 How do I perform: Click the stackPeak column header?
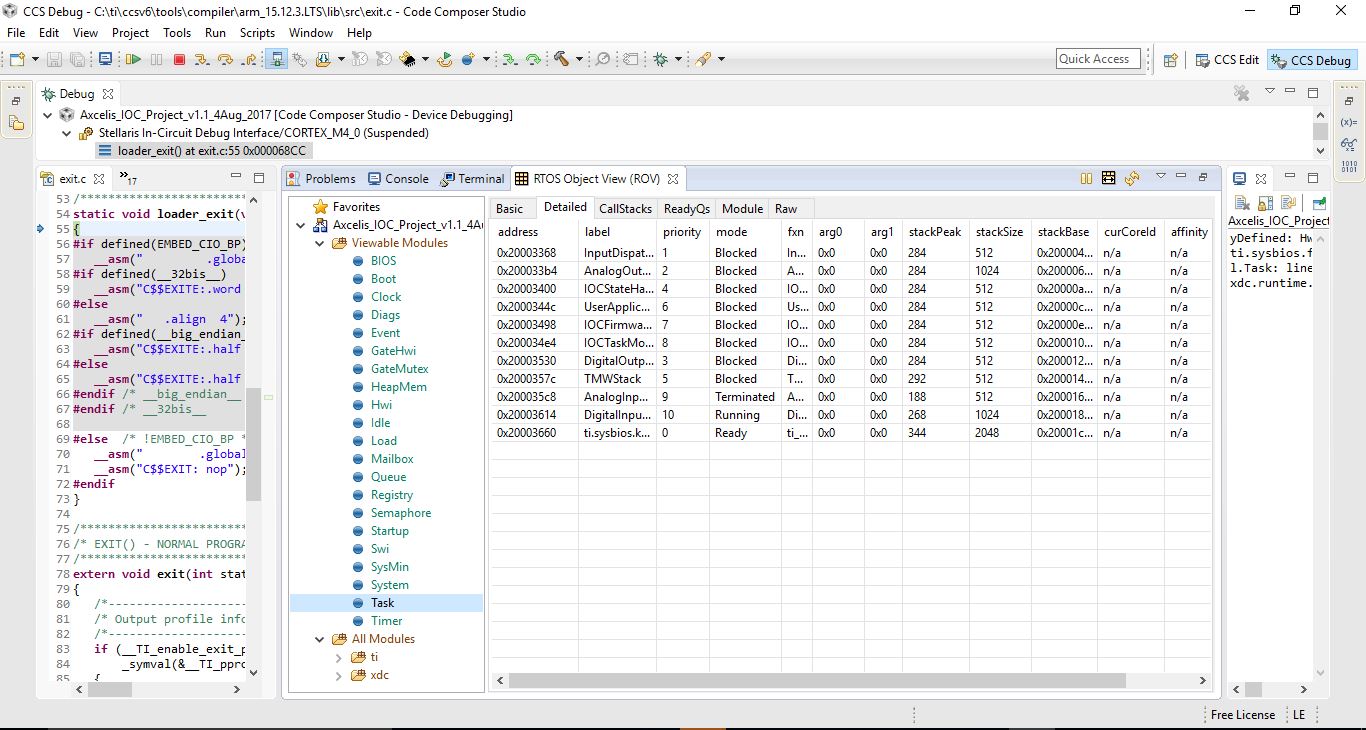coord(935,232)
